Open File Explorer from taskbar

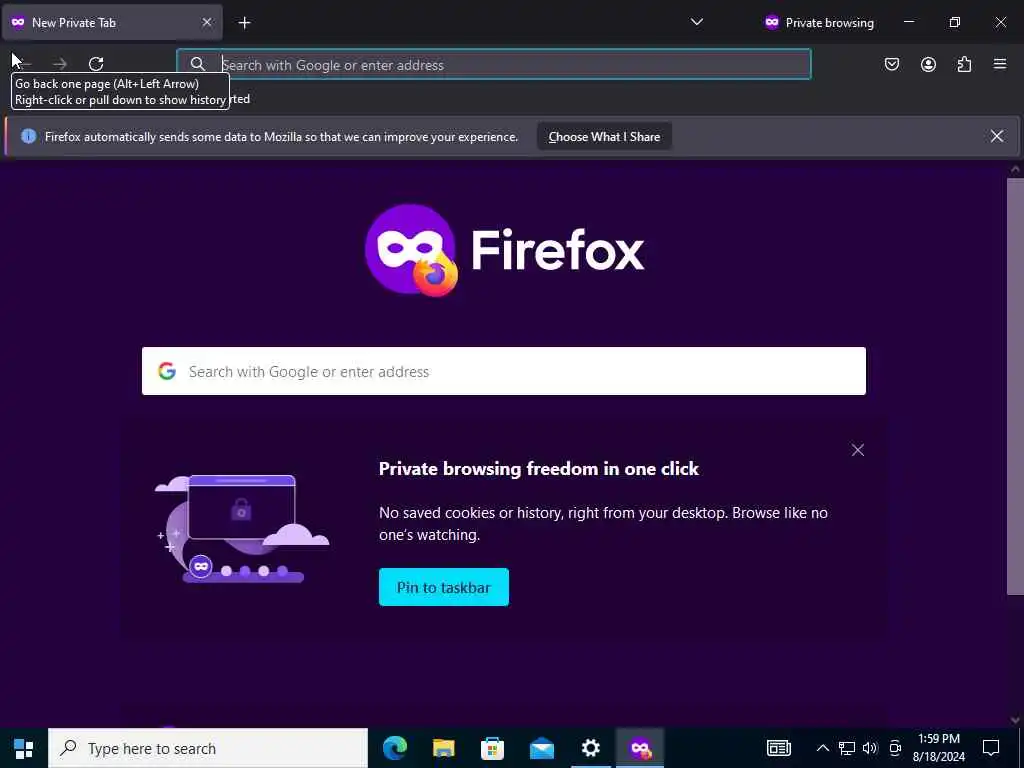(x=443, y=748)
